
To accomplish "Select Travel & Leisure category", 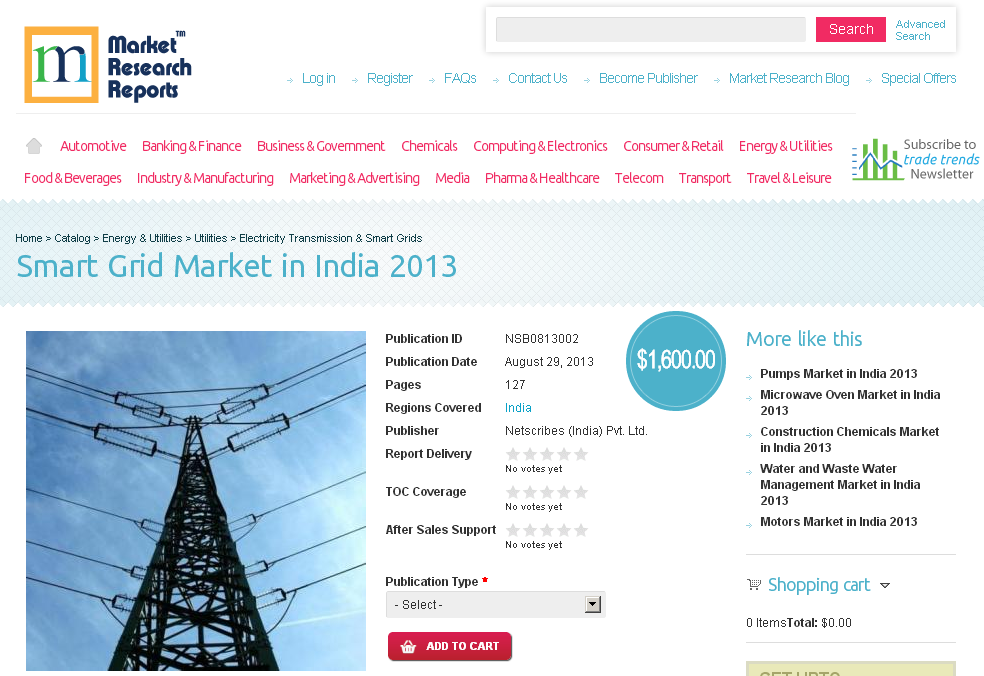I will (789, 178).
